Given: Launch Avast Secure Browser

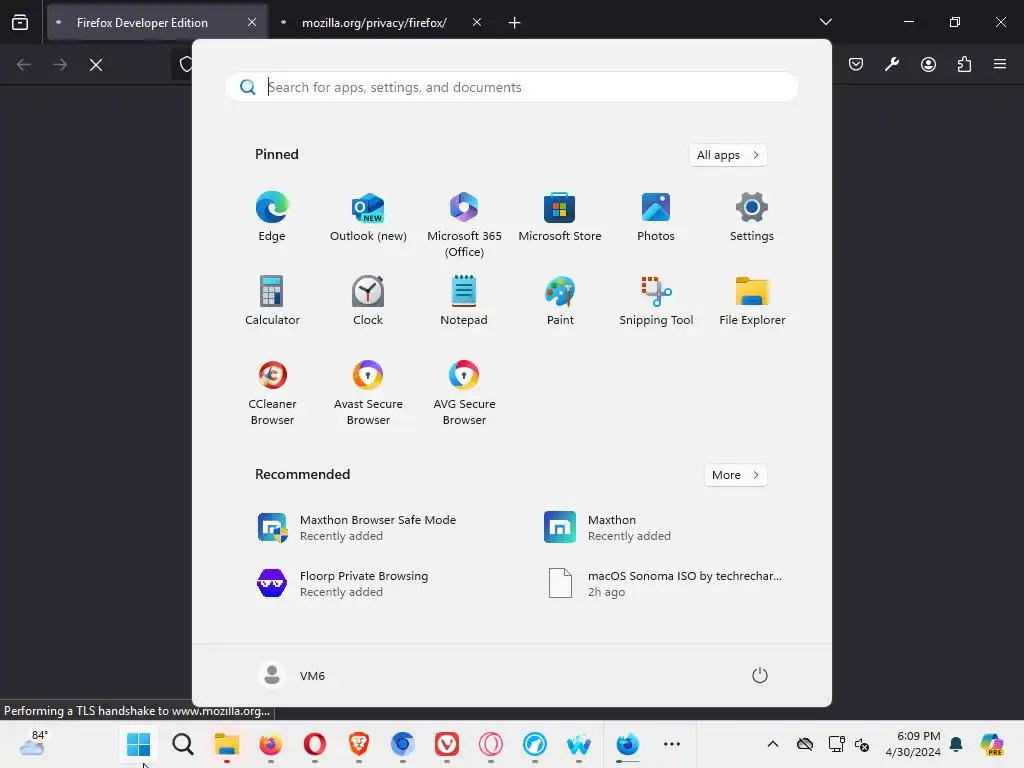Looking at the screenshot, I should [368, 392].
